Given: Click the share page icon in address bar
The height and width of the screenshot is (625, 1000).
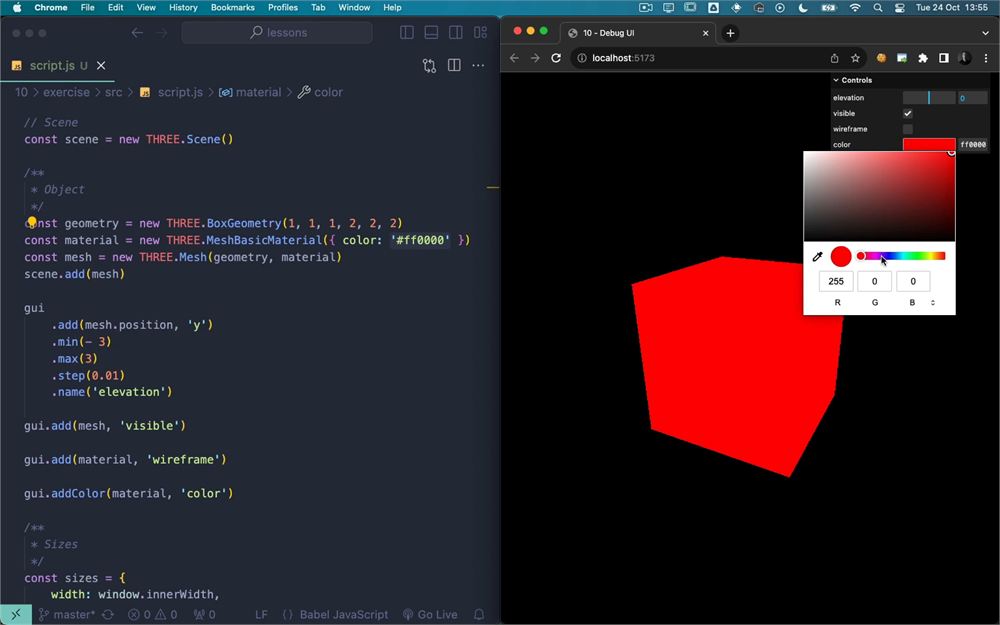Looking at the screenshot, I should (x=834, y=58).
